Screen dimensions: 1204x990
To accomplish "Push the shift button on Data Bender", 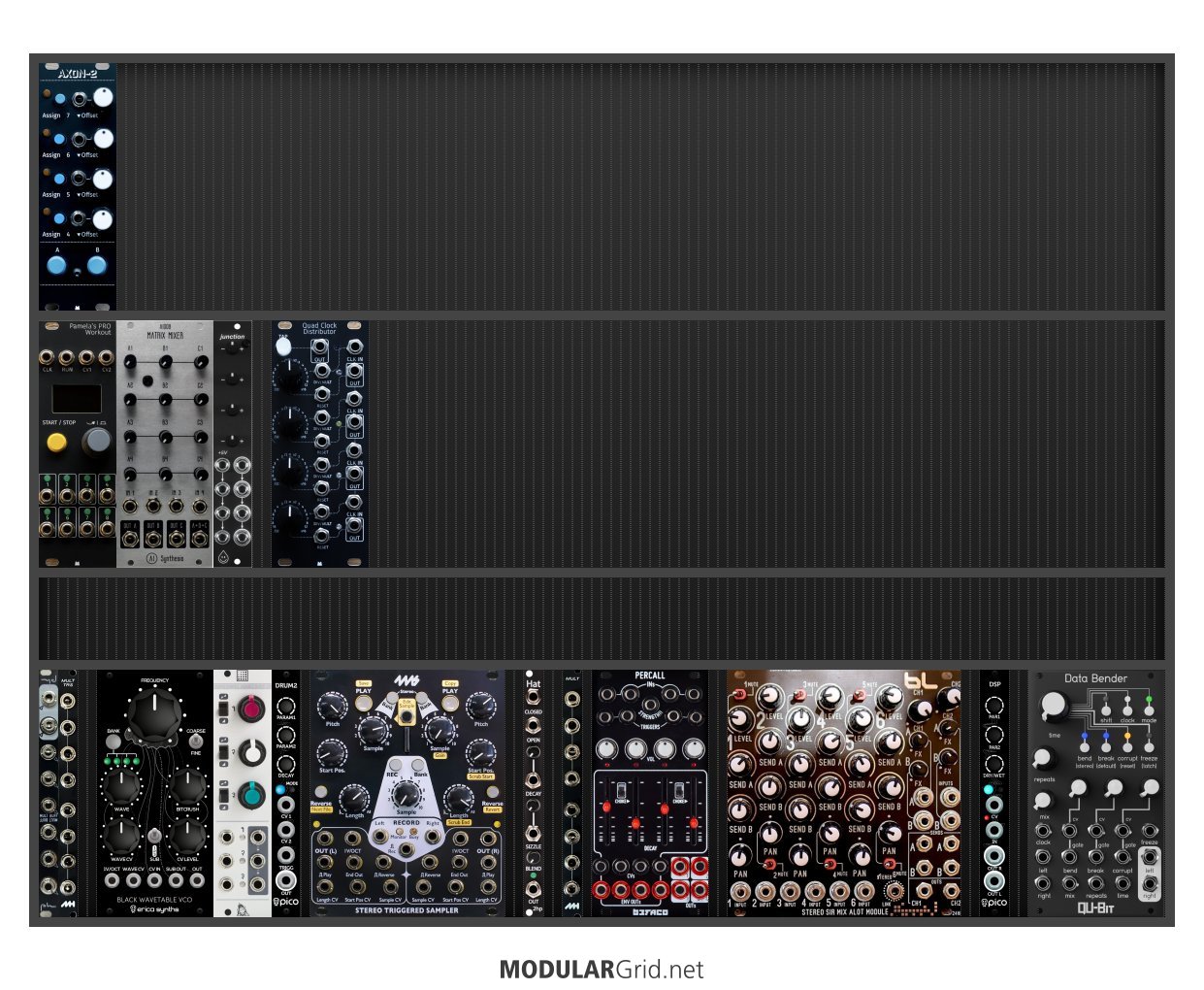I will 1106,709.
